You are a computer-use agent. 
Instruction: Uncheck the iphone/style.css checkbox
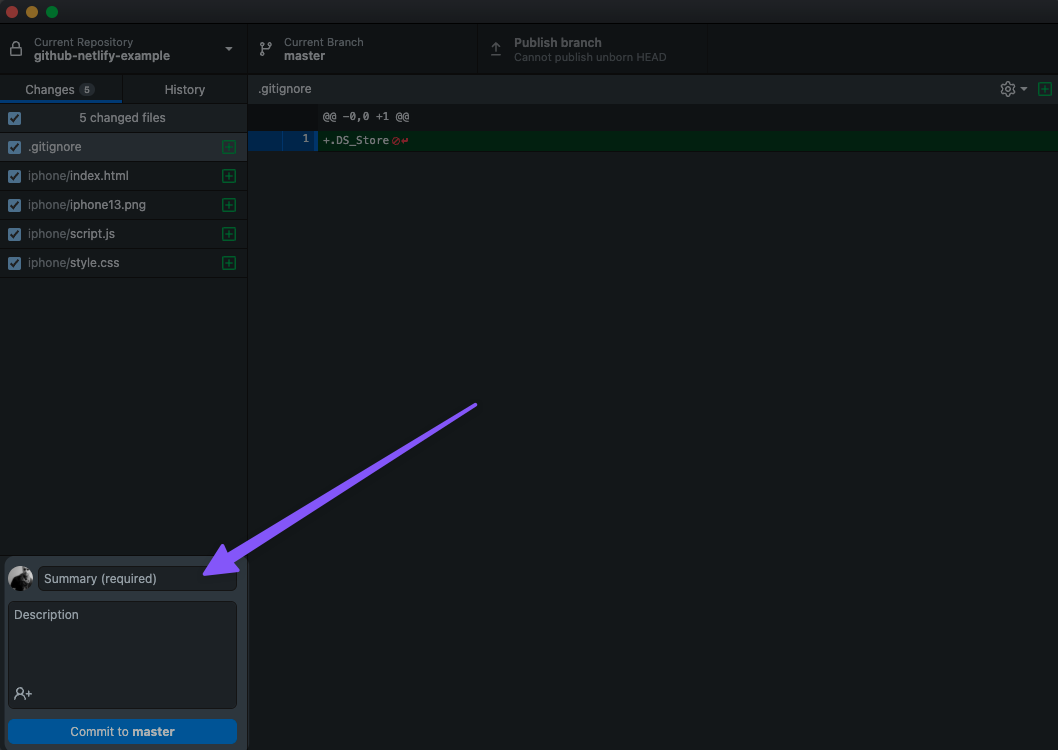point(14,263)
